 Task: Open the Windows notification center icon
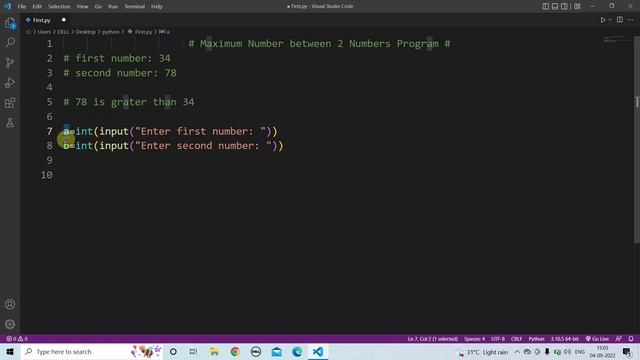[x=627, y=352]
